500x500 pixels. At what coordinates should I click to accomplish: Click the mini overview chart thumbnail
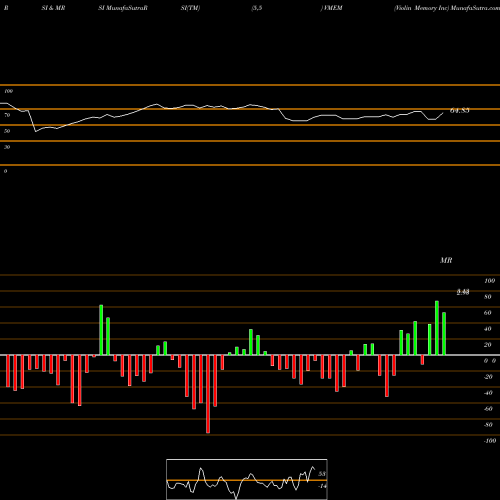[x=247, y=479]
